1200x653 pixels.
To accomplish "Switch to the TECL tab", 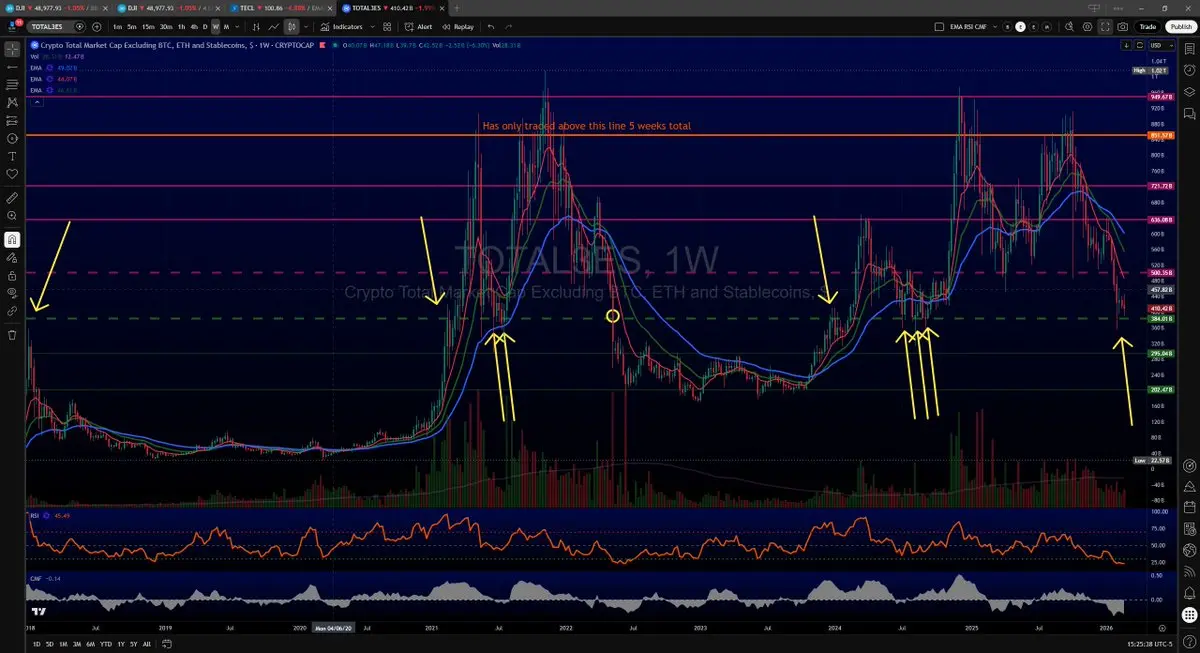I will [282, 8].
